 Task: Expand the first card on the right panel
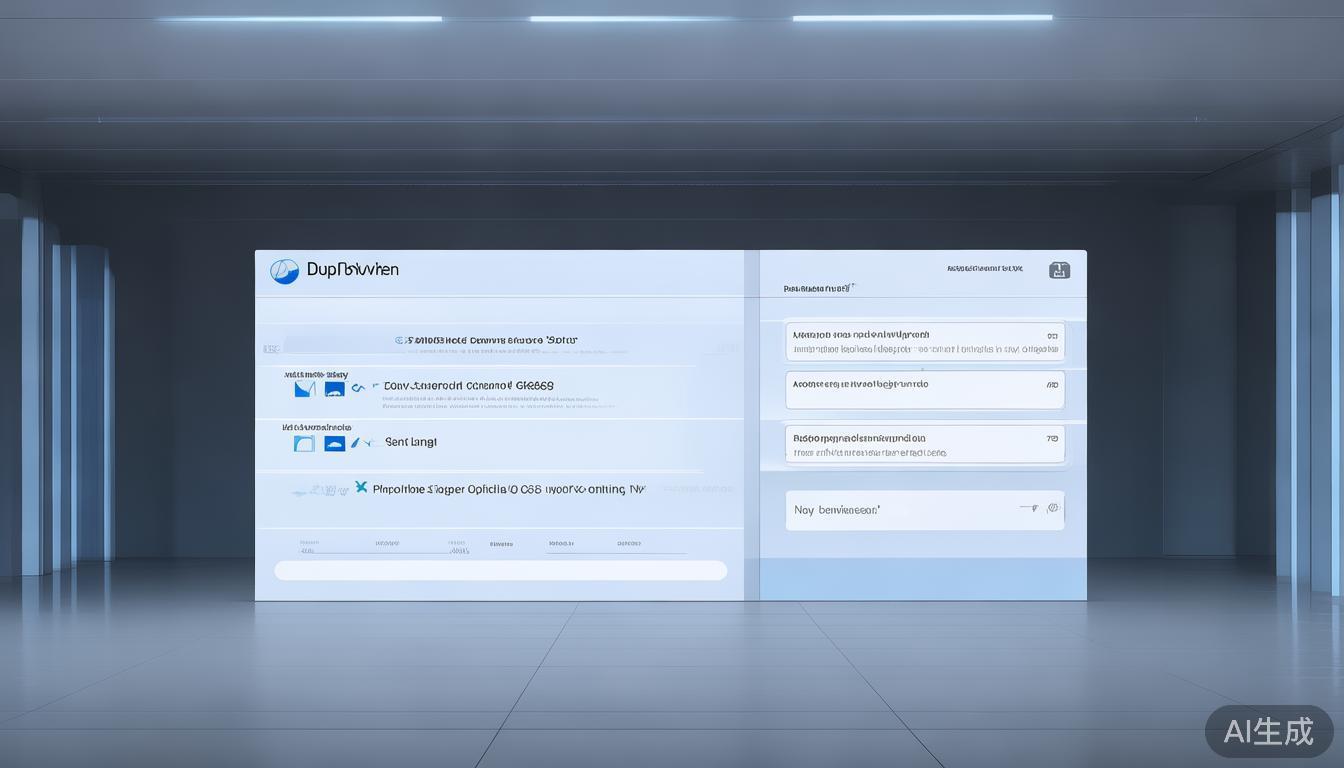pos(924,342)
